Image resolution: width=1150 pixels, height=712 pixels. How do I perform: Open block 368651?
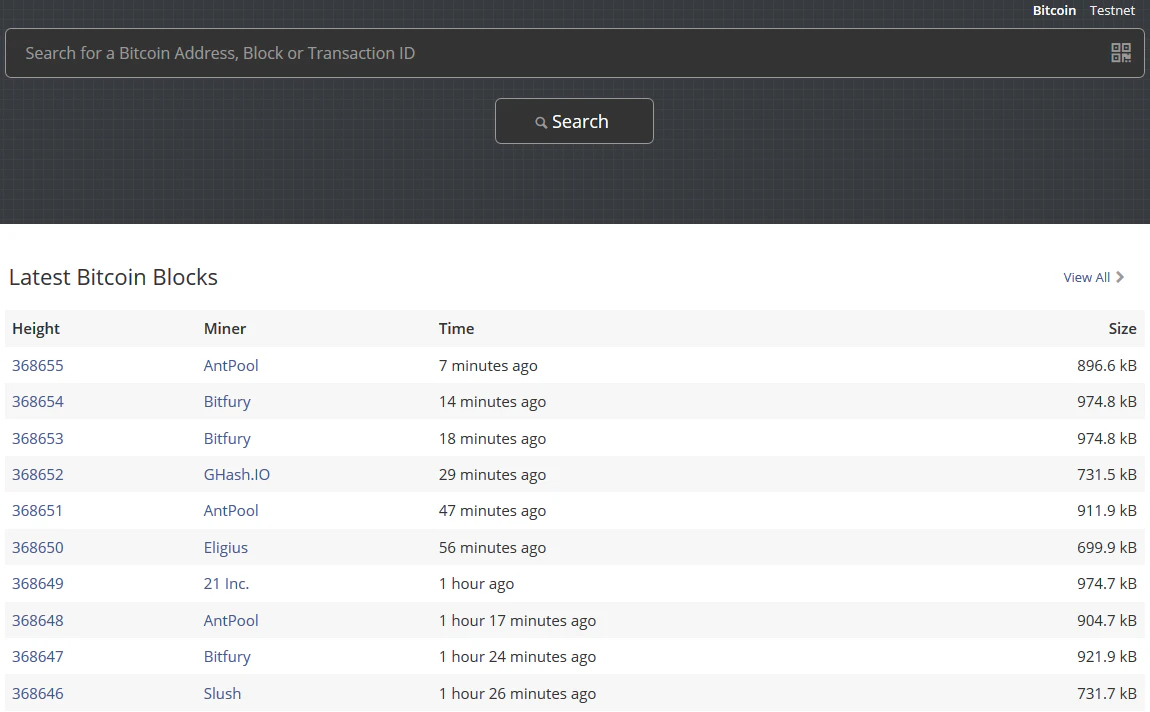click(37, 510)
